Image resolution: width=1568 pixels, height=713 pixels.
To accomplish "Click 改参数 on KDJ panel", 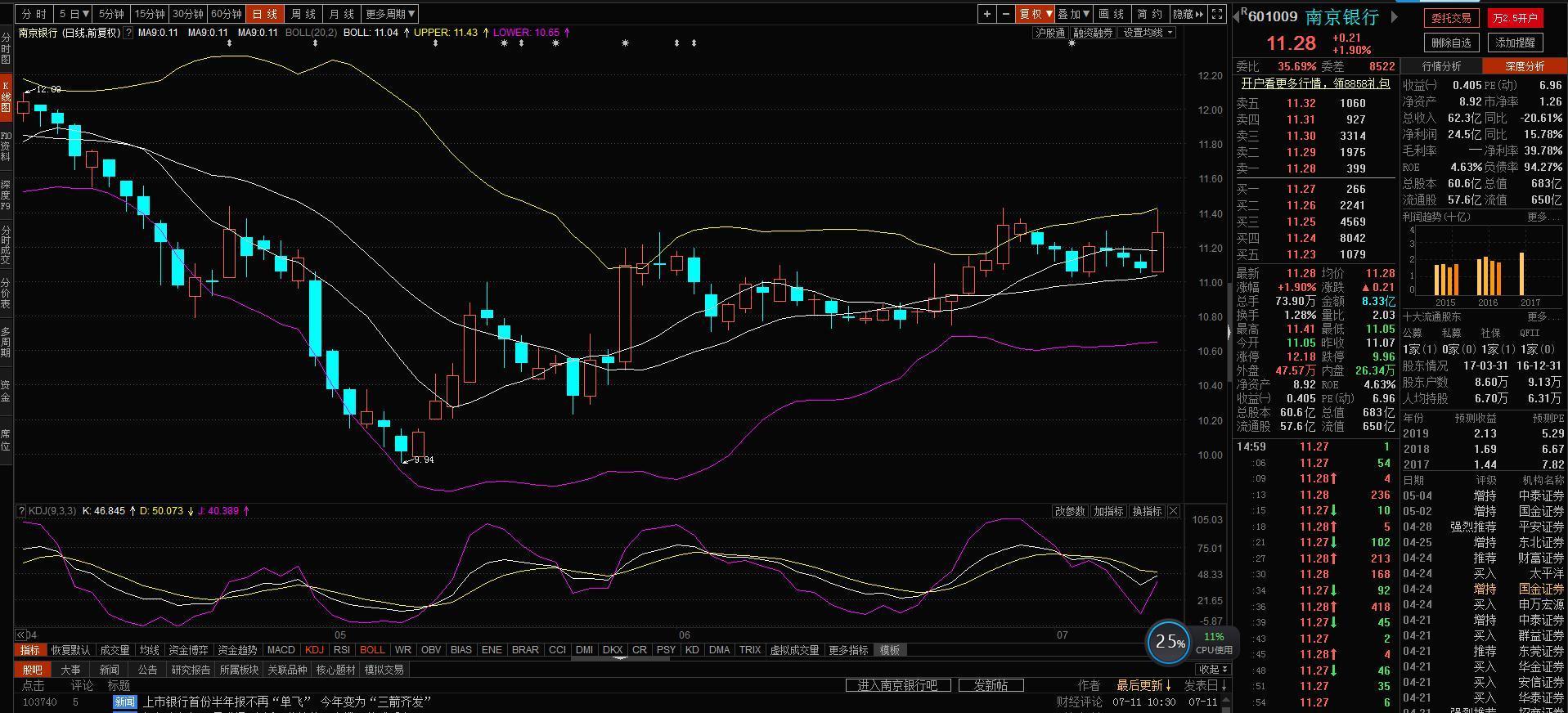I will coord(1070,511).
